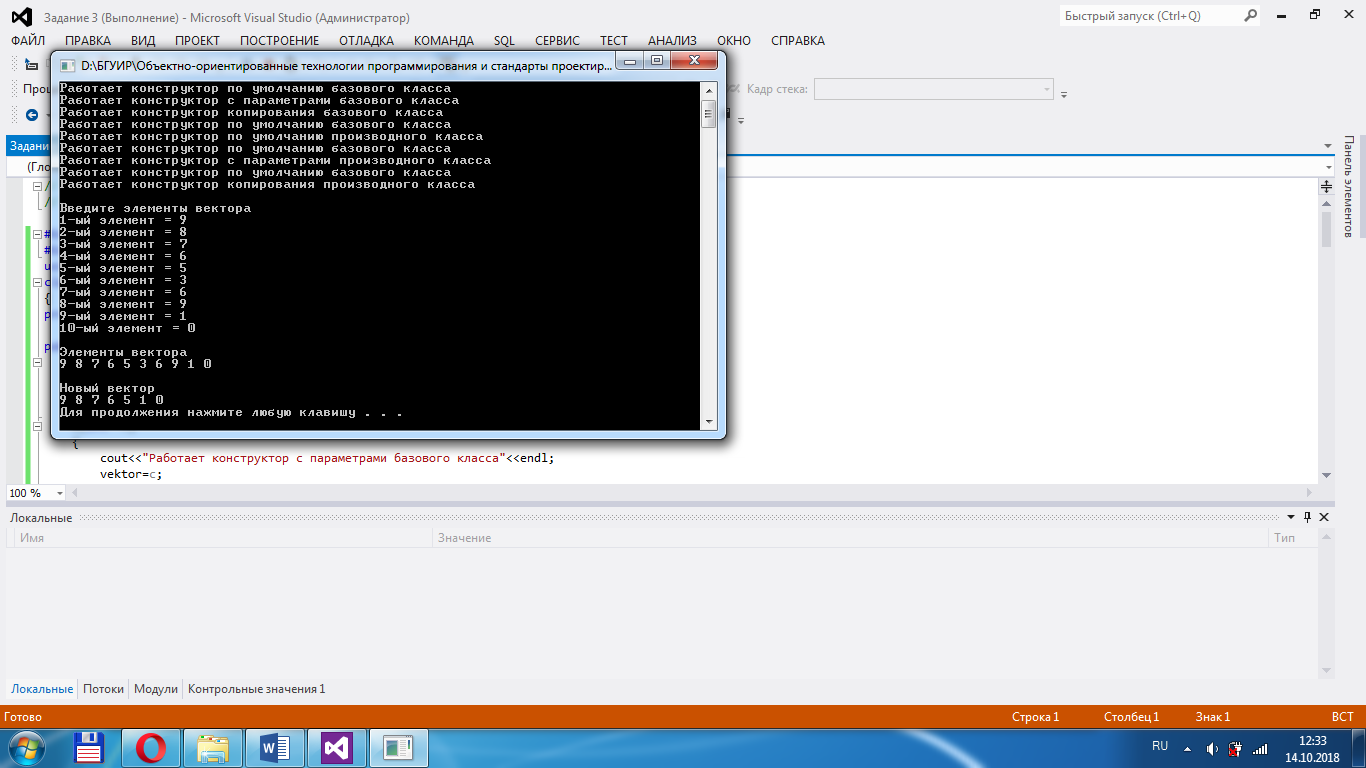Open Opera browser from the taskbar

coord(151,747)
